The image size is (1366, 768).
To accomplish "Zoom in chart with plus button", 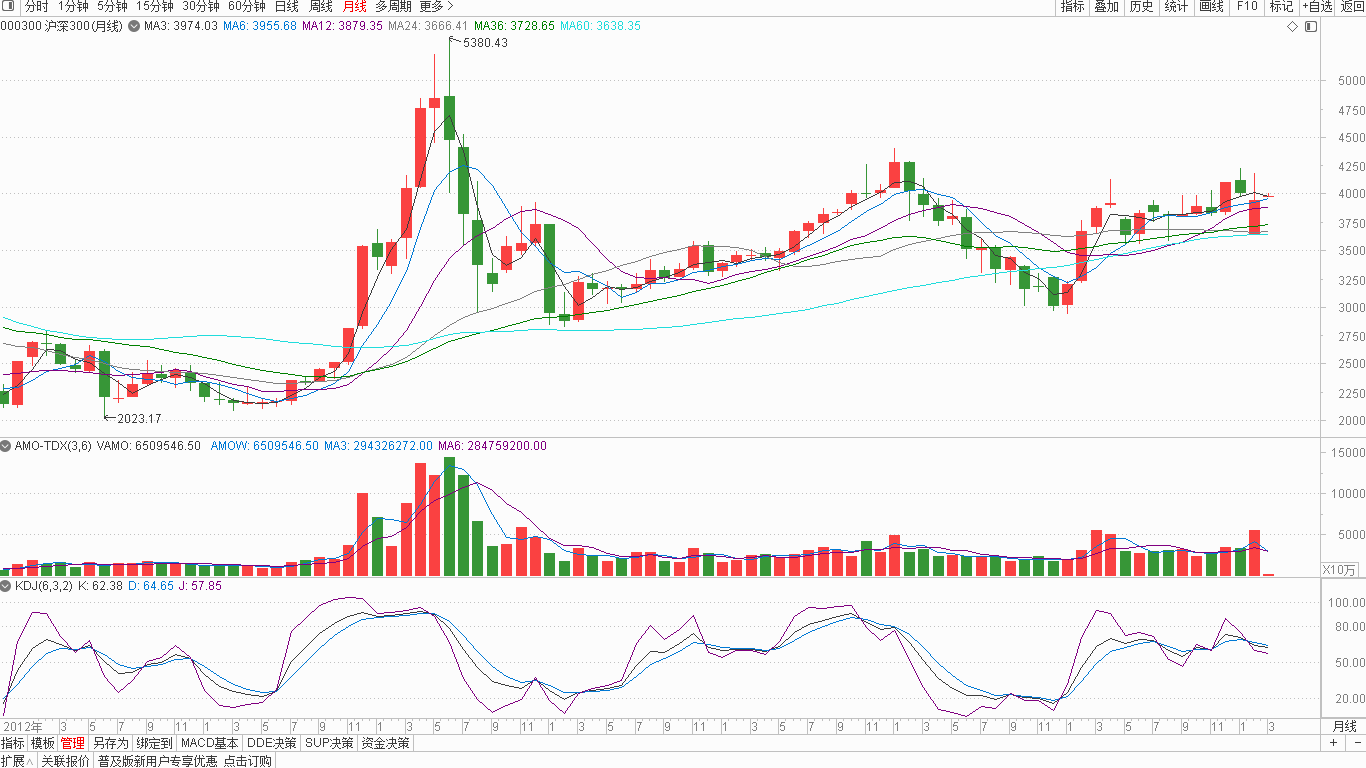I will (1333, 743).
